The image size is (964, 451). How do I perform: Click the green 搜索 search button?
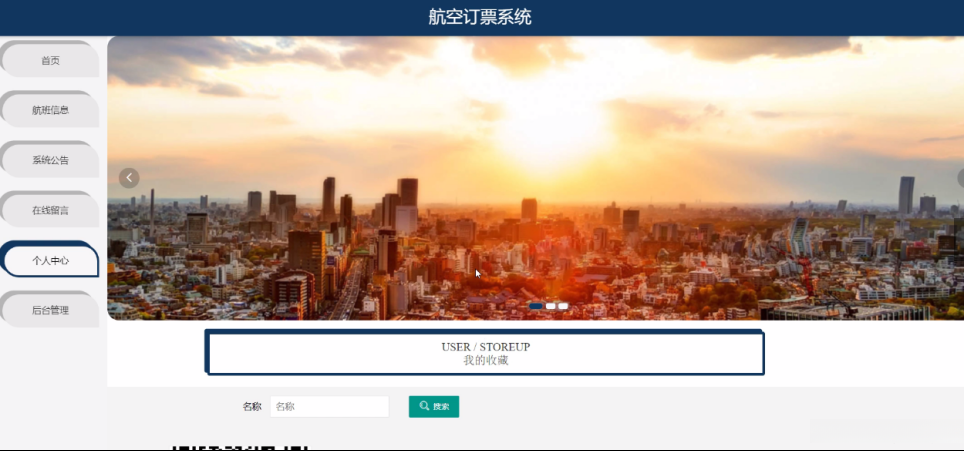(434, 407)
